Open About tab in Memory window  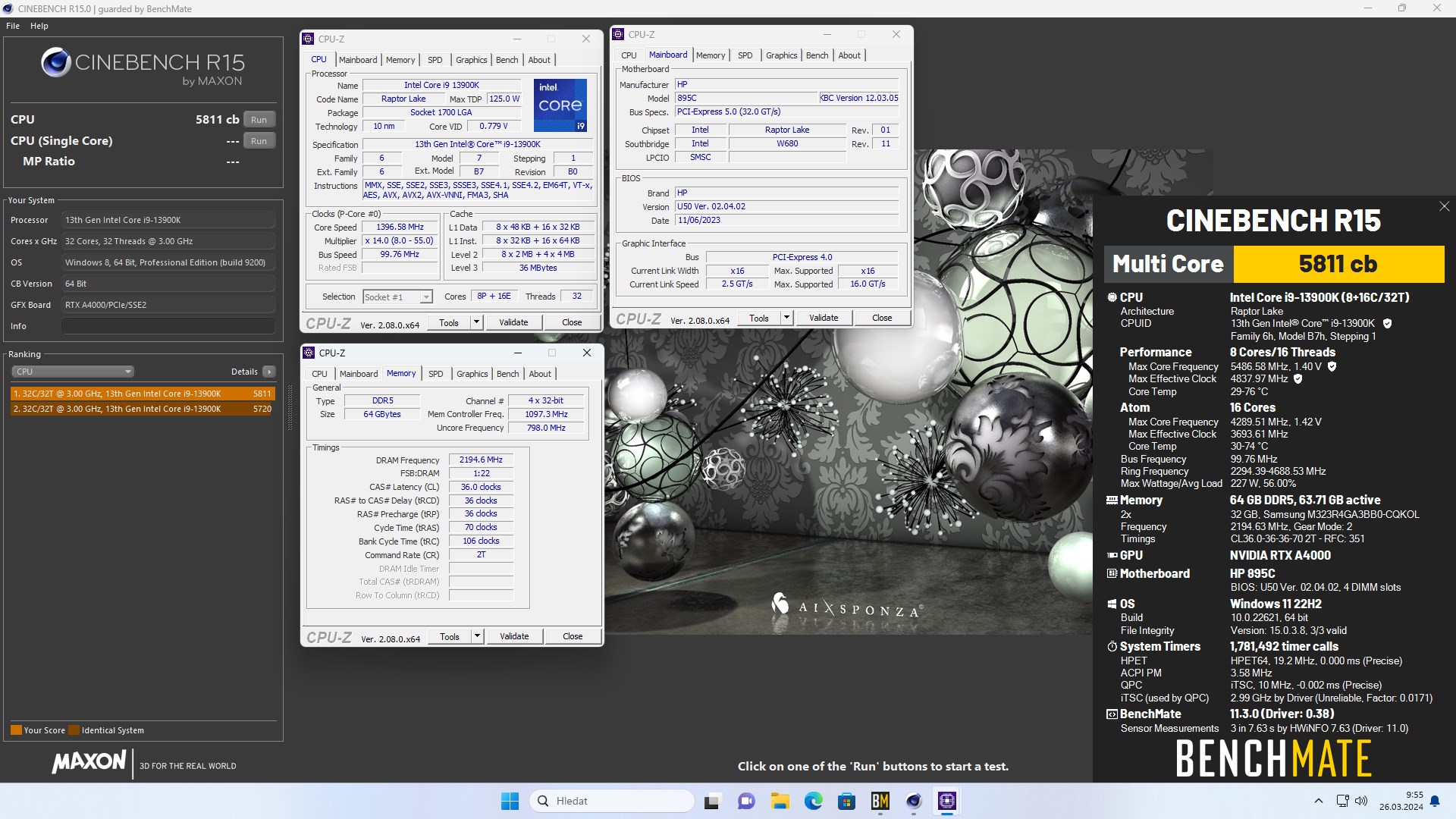pyautogui.click(x=540, y=374)
